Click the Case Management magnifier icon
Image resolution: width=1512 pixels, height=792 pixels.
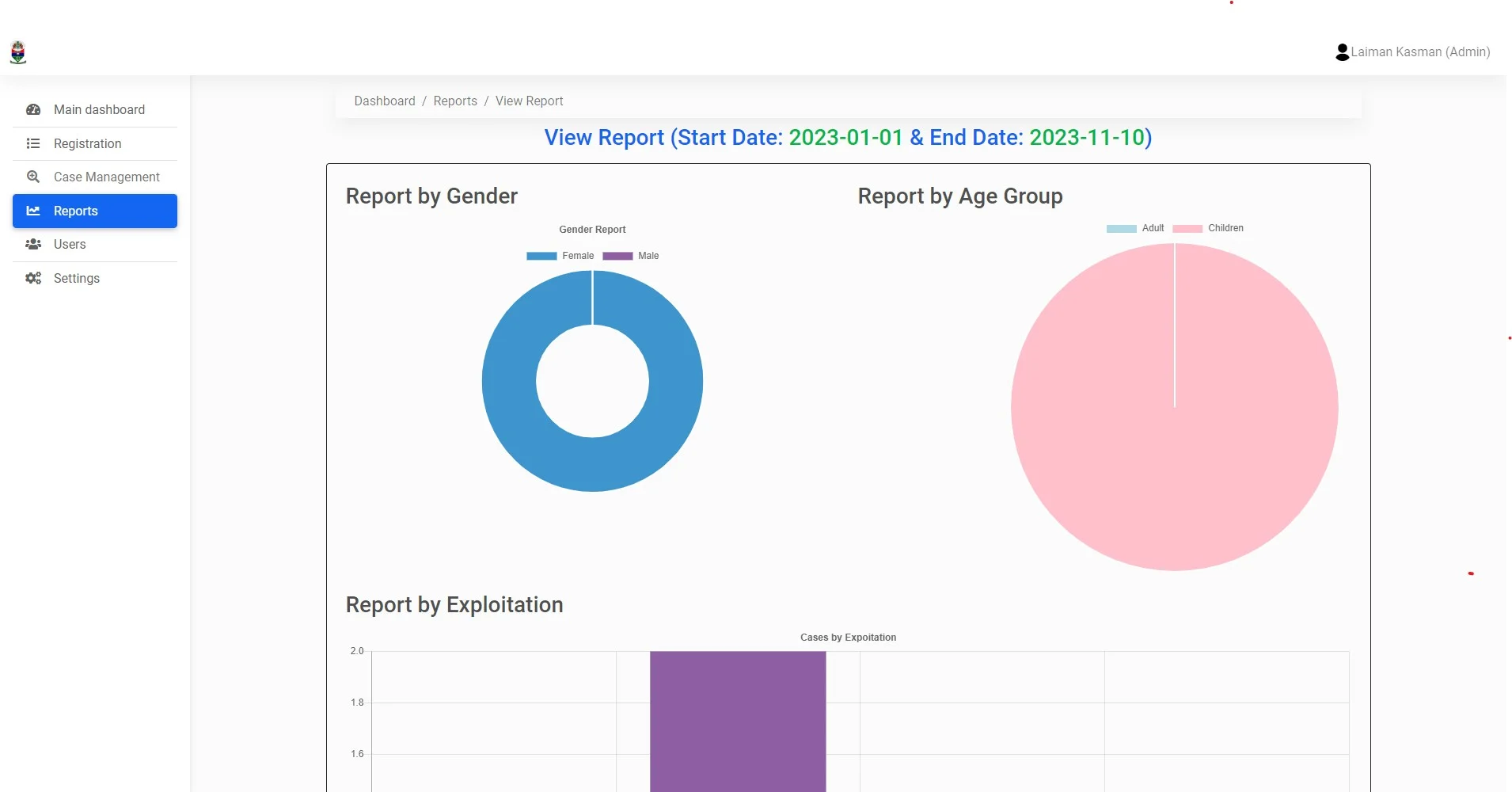click(33, 177)
